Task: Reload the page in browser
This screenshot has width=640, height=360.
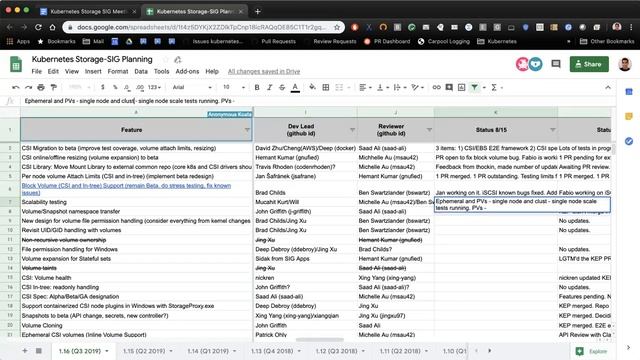Action: [x=38, y=27]
